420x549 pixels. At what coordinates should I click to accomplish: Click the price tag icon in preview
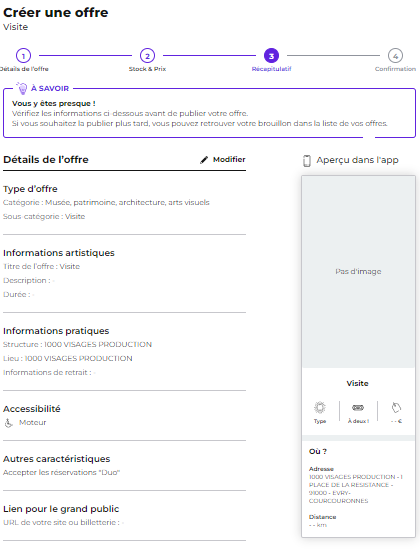coord(396,408)
